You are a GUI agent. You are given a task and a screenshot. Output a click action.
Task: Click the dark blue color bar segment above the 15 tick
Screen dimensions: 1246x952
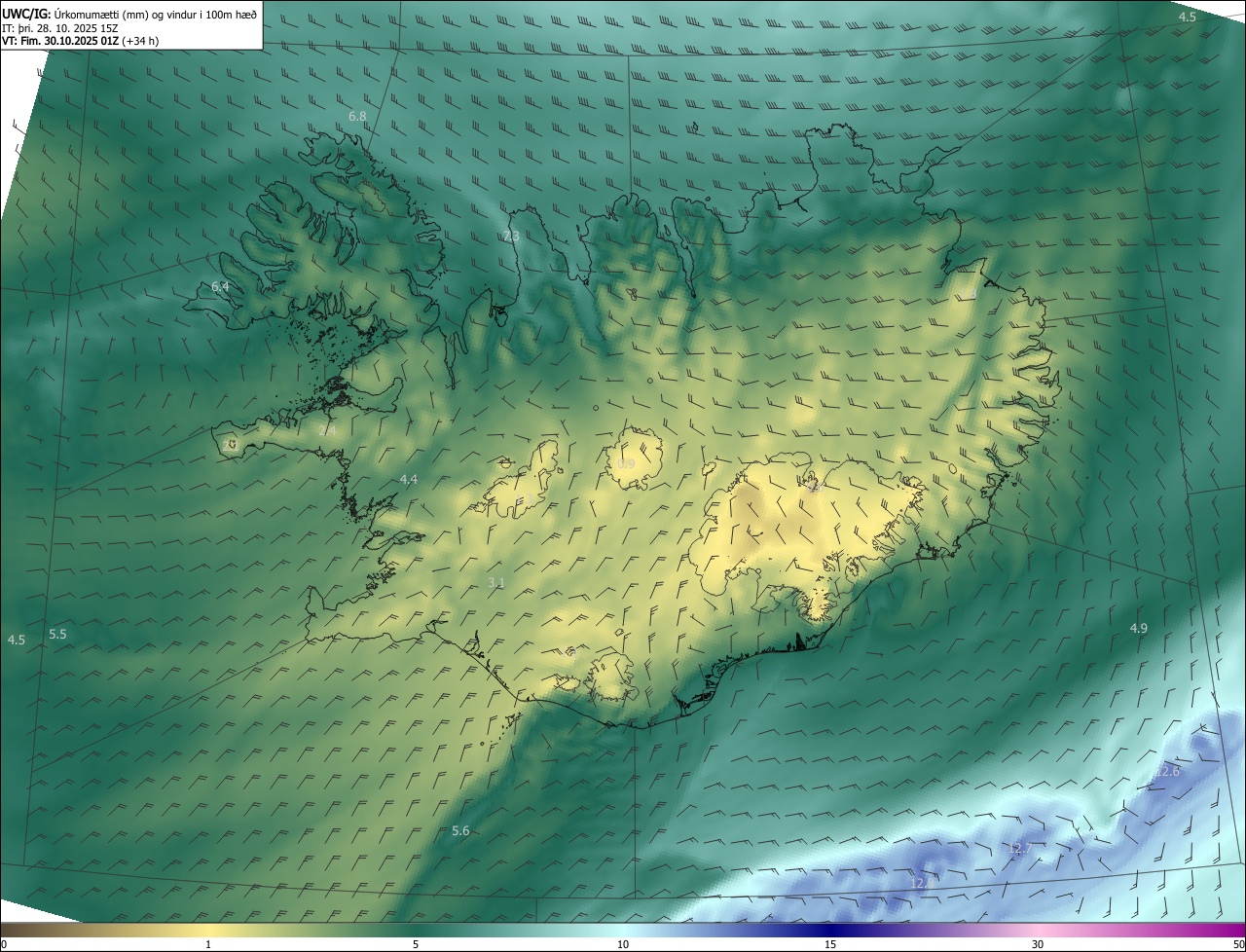[830, 930]
